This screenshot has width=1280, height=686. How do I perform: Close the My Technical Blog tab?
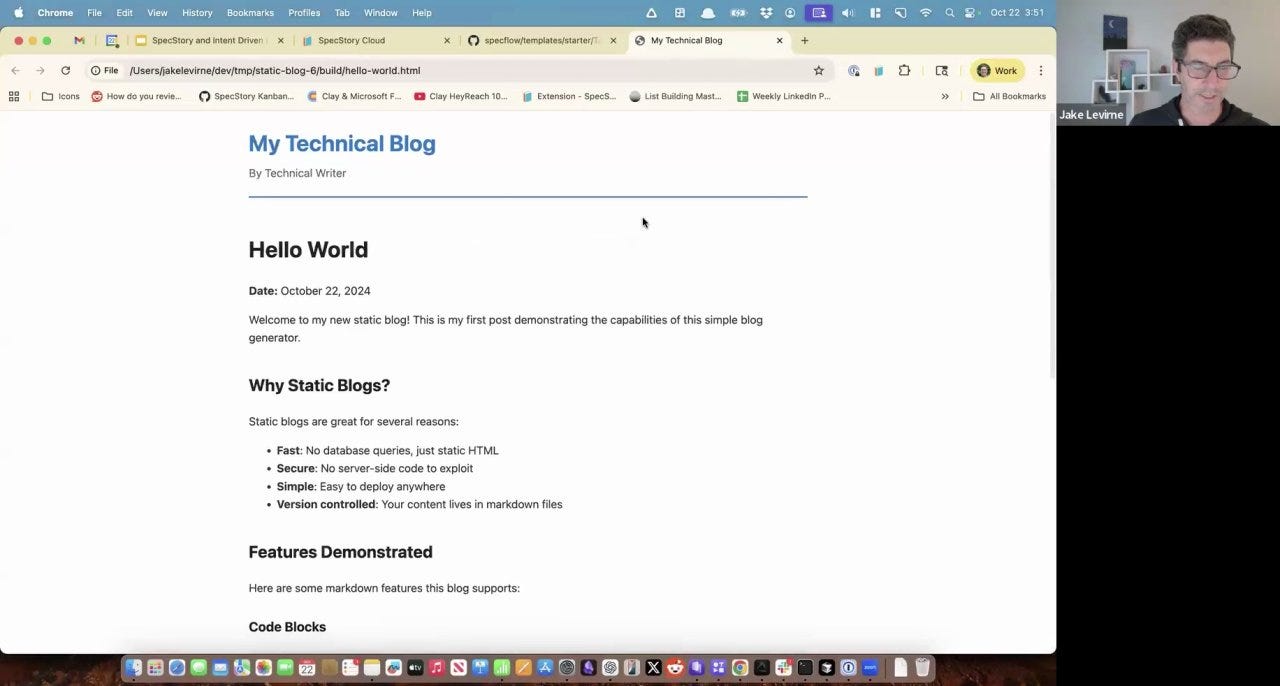pyautogui.click(x=780, y=40)
